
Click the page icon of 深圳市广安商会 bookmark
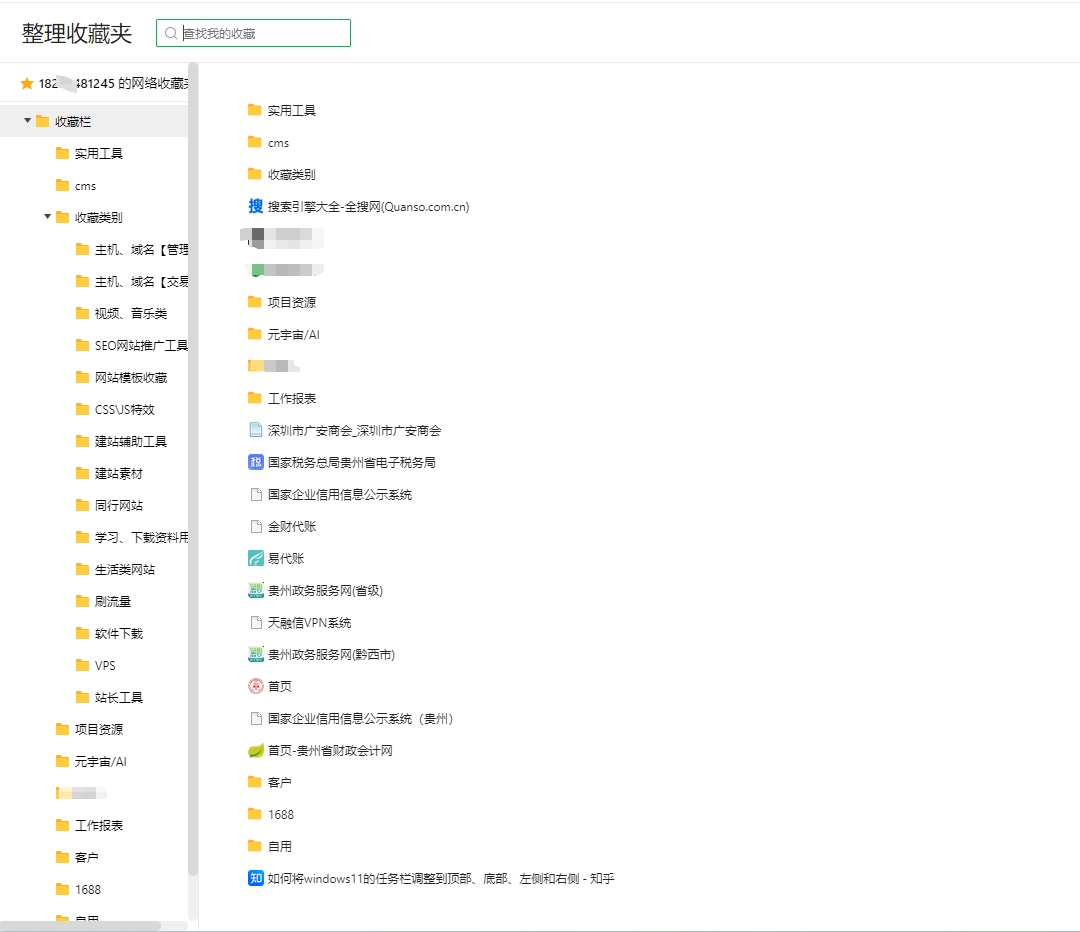[x=256, y=430]
